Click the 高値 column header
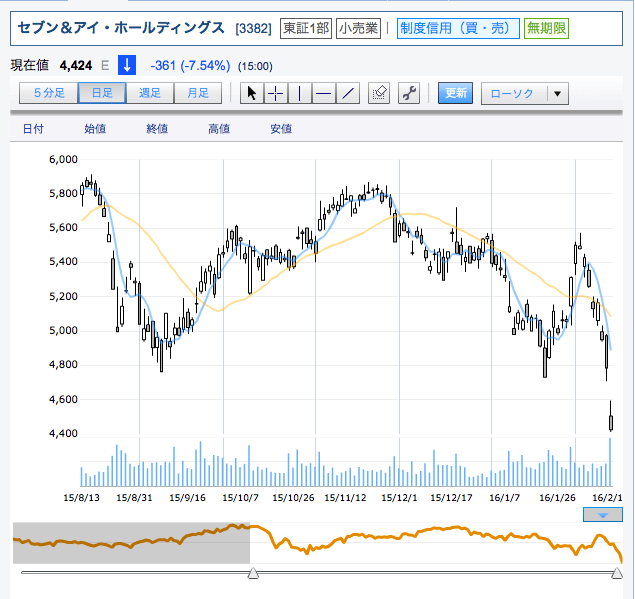Viewport: 635px width, 599px height. click(x=219, y=129)
